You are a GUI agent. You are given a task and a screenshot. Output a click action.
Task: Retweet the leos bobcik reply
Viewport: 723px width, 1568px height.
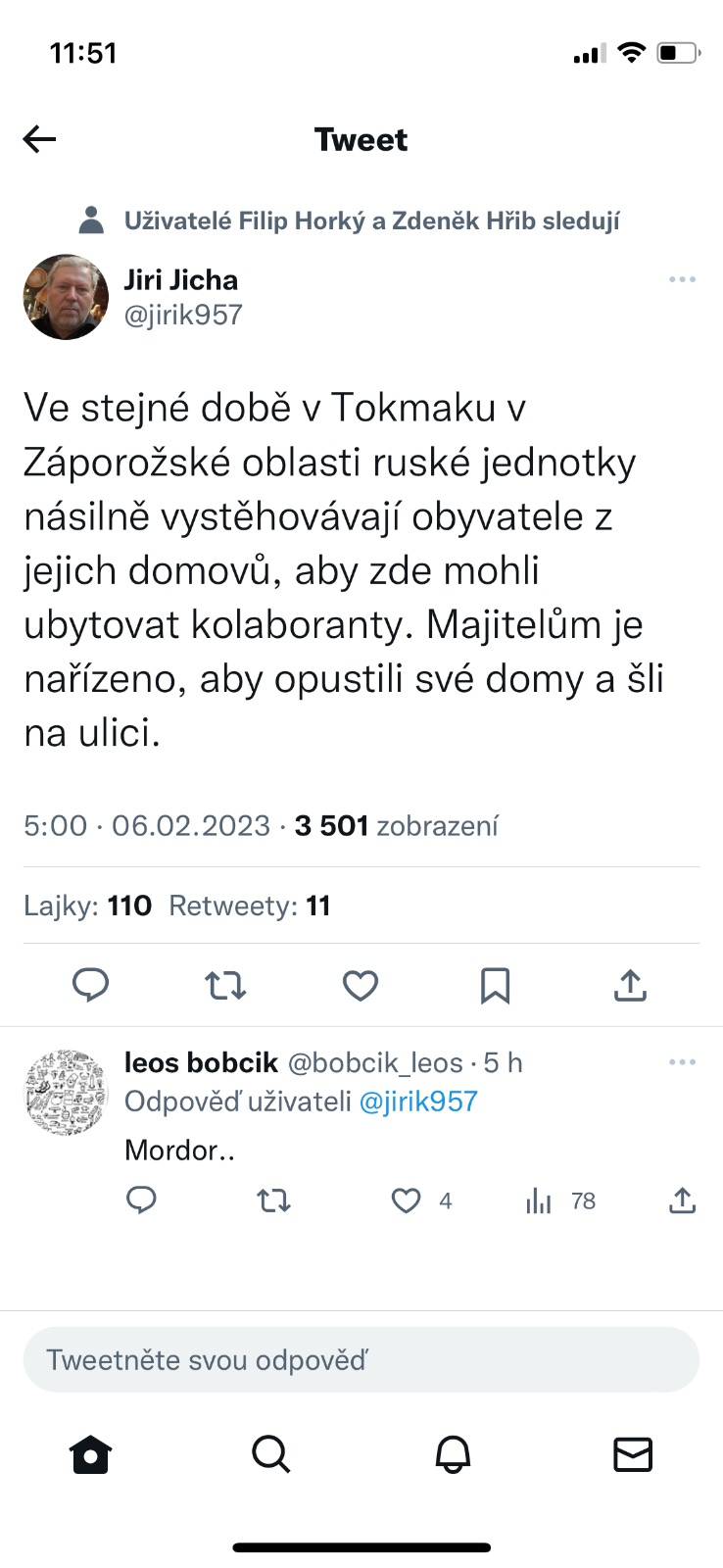coord(273,1200)
